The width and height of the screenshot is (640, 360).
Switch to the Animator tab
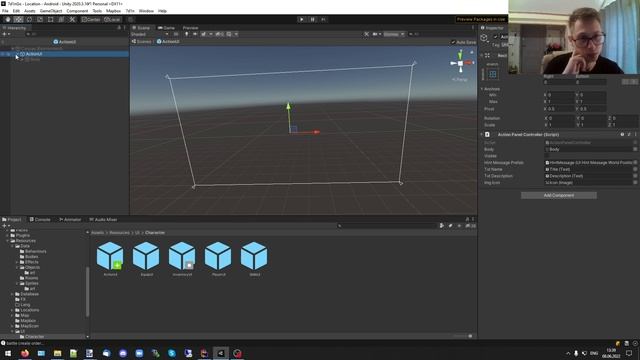pos(70,220)
